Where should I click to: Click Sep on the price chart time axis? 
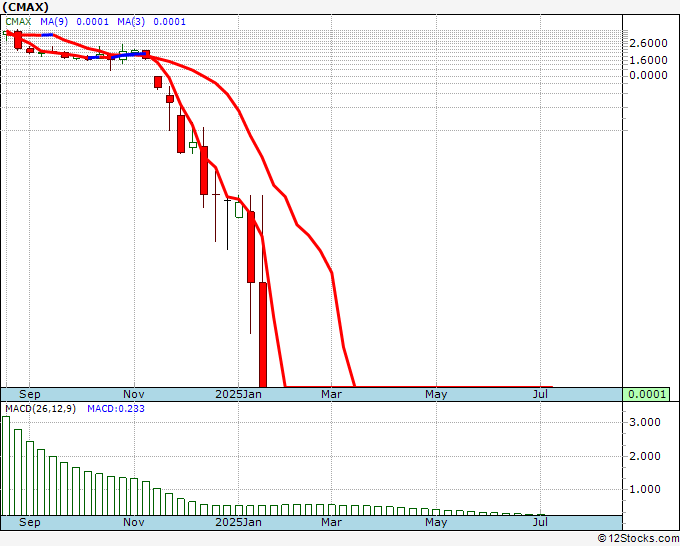29,394
